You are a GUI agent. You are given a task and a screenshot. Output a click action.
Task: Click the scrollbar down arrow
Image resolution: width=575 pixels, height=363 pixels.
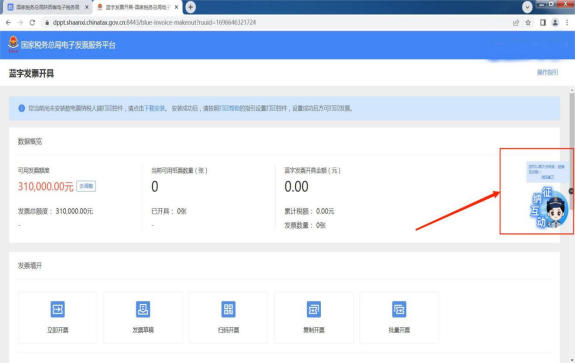pyautogui.click(x=572, y=360)
